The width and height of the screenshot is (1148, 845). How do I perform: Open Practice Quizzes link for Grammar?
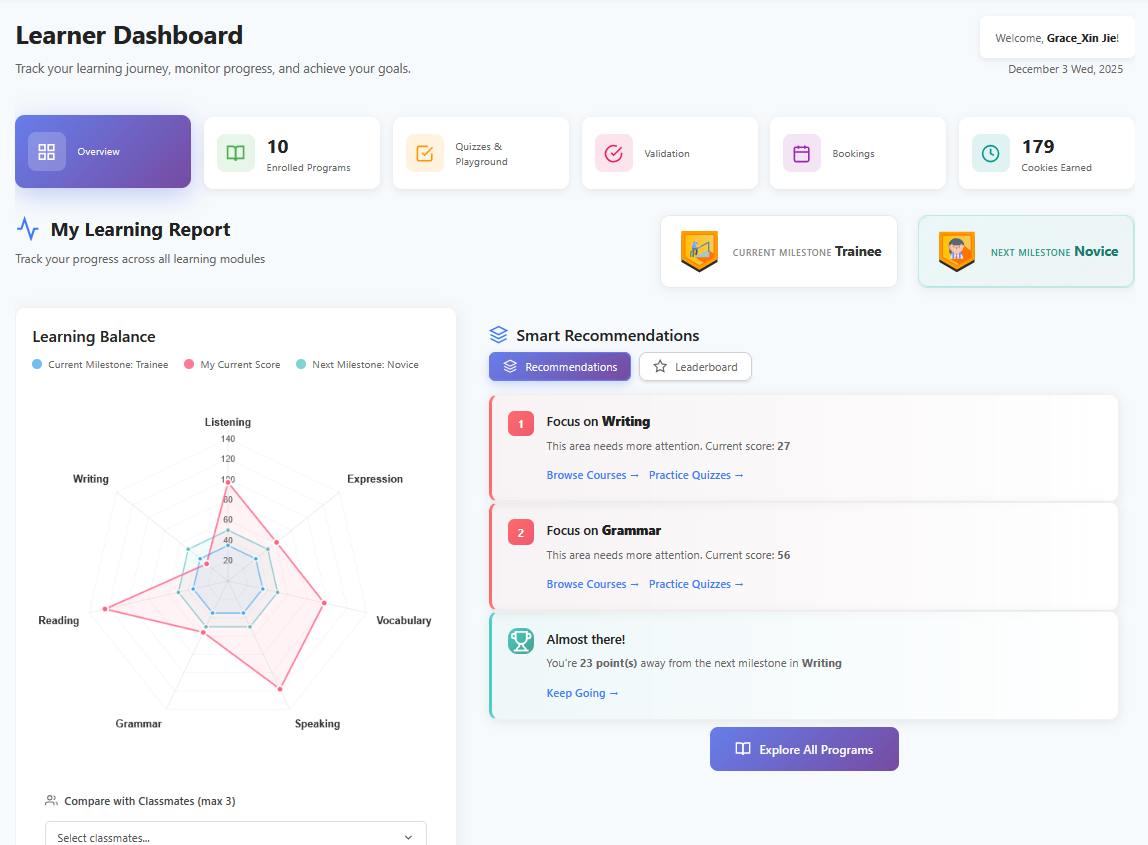[696, 584]
